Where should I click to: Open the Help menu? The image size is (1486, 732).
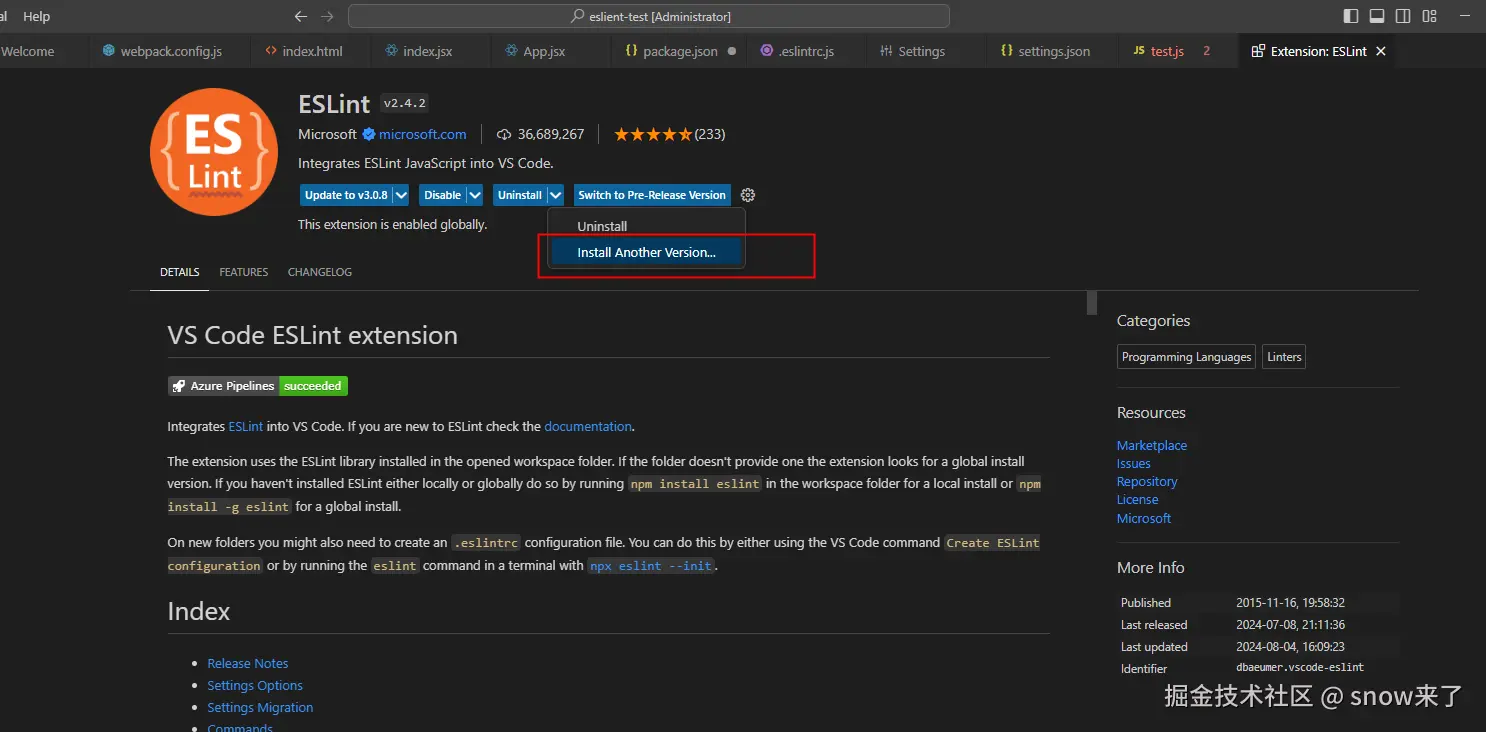coord(36,17)
